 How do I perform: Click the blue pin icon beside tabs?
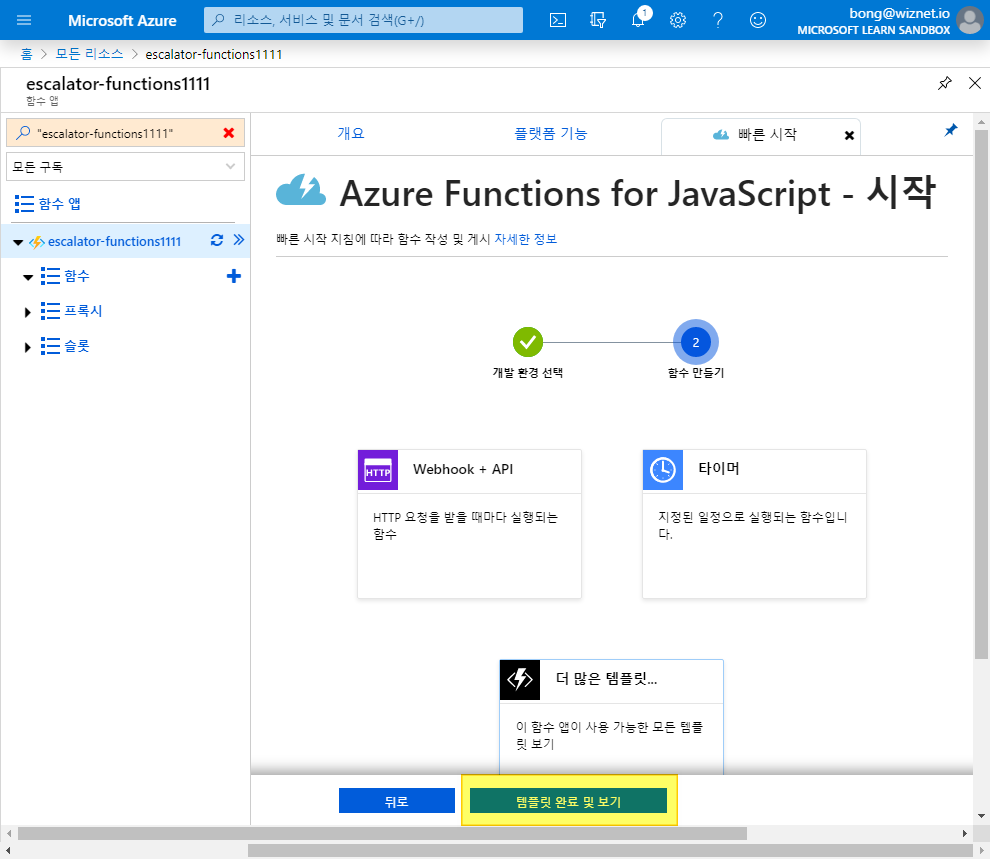point(950,130)
